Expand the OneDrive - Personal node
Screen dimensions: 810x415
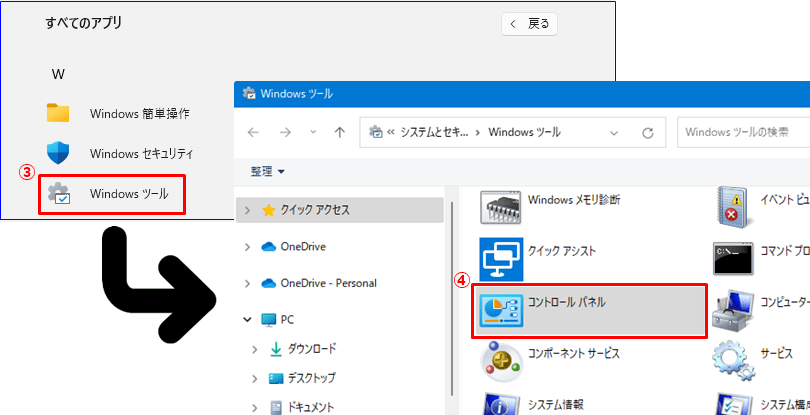(x=248, y=284)
